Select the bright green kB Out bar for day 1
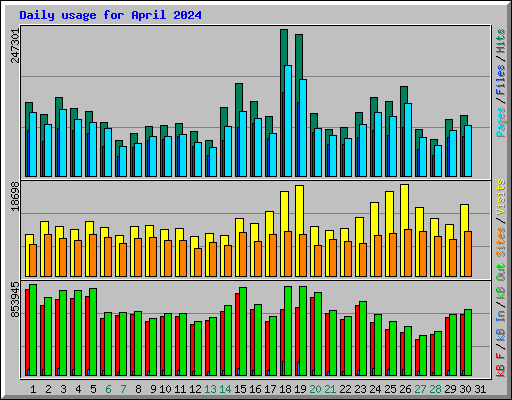The image size is (512, 400). pyautogui.click(x=33, y=330)
